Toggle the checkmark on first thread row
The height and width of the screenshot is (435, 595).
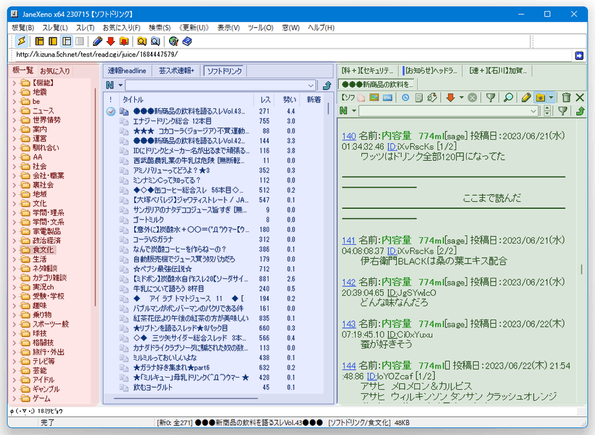pos(110,111)
